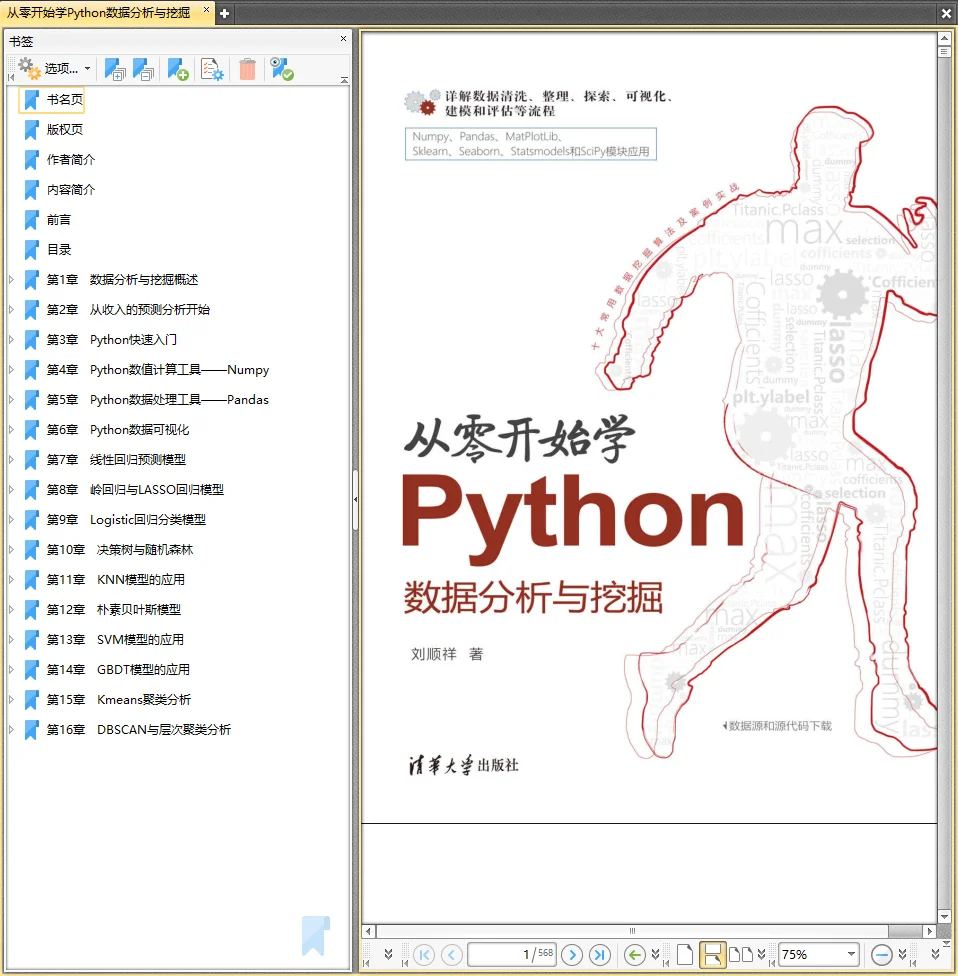This screenshot has height=976, width=958.
Task: Click the eye and checkmark current-bookmark icon
Action: (x=282, y=69)
